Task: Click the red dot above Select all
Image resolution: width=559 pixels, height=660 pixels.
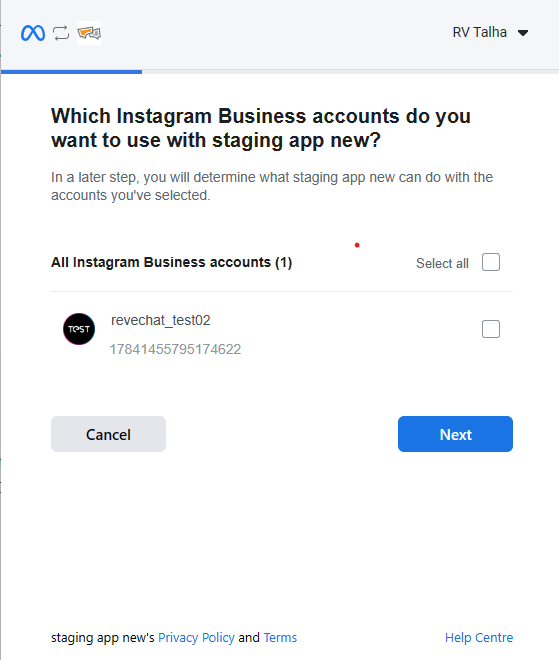Action: tap(357, 245)
